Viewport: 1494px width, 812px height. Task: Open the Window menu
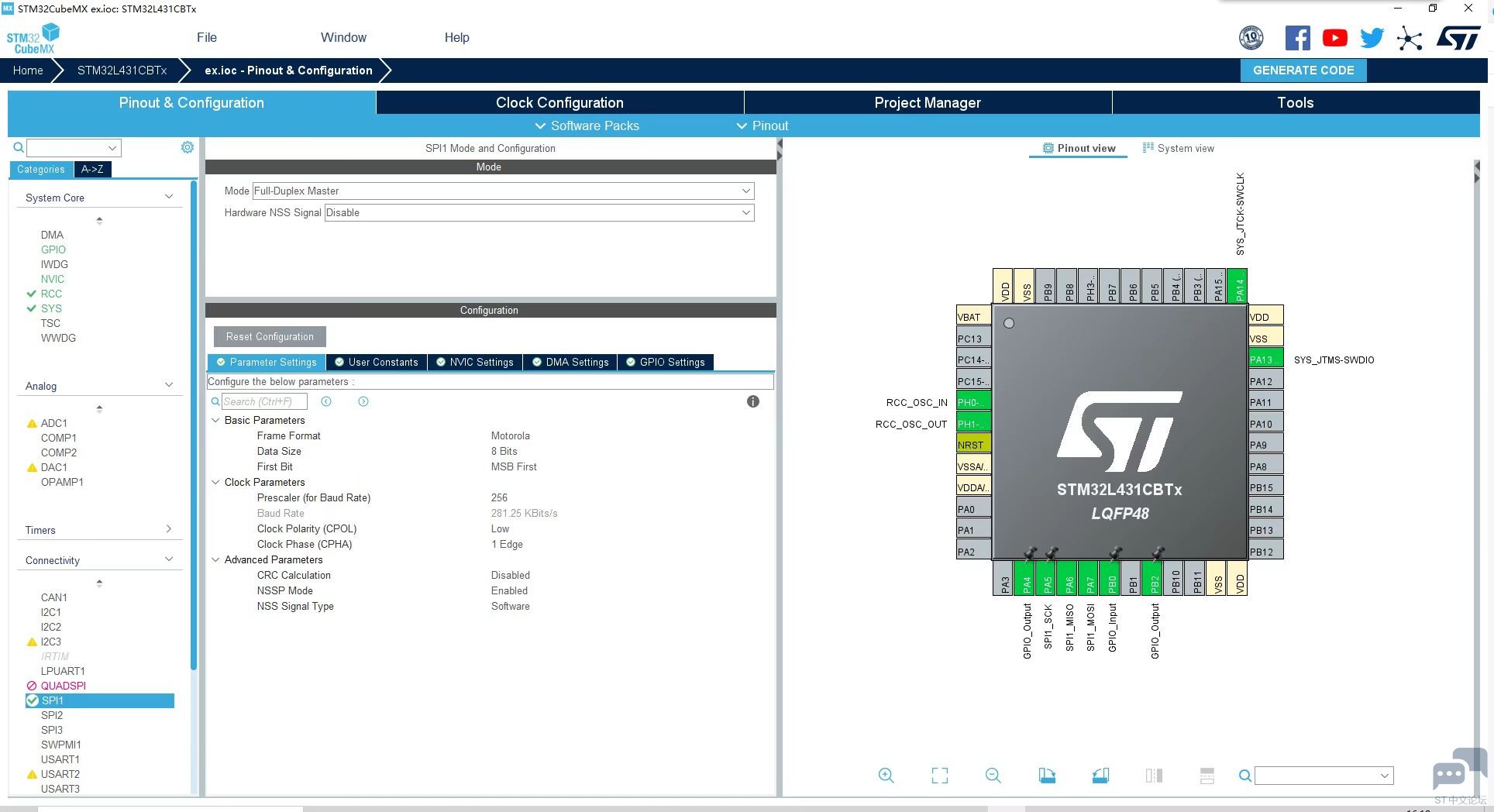(x=343, y=37)
